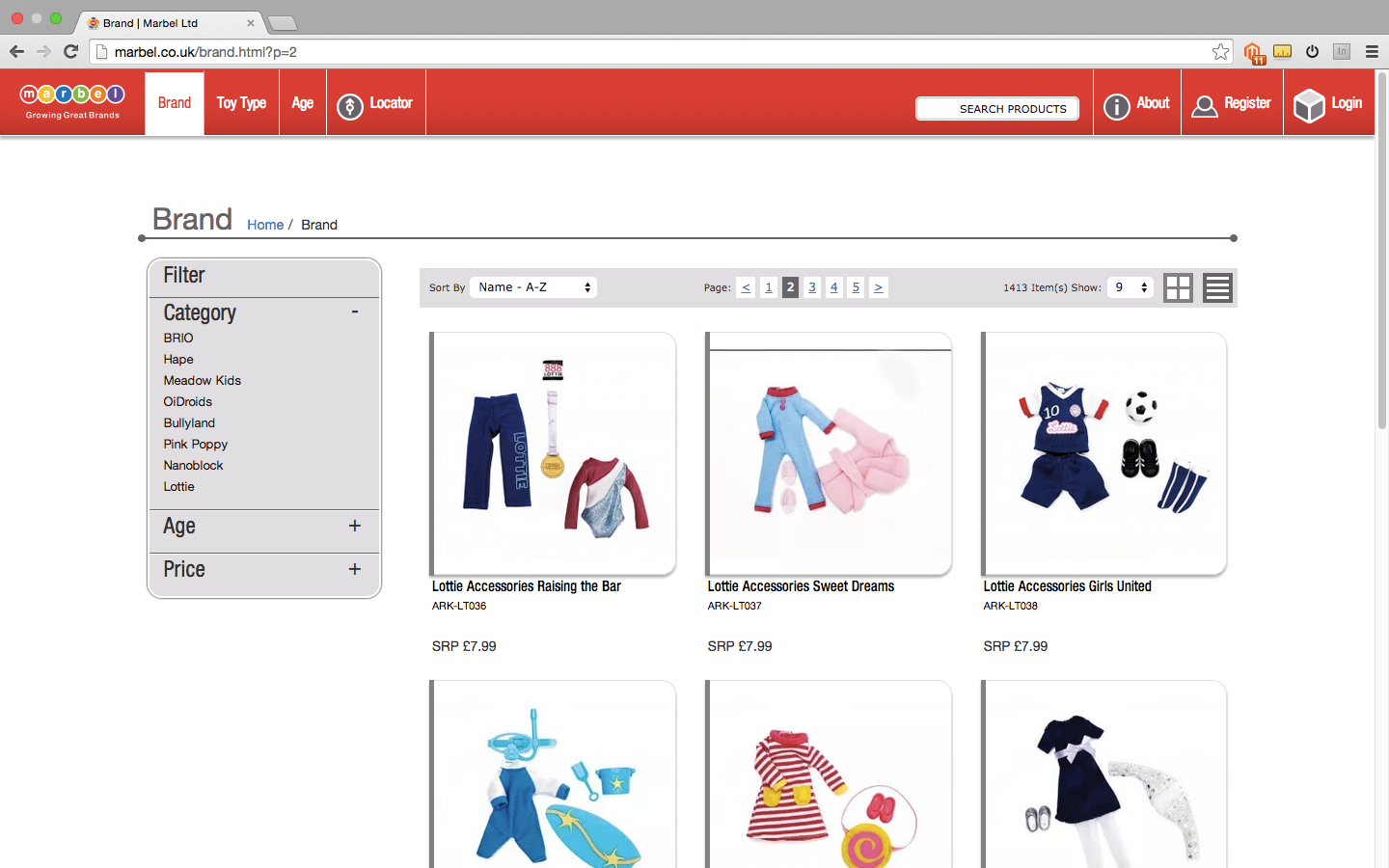Filter by Meadow Kids category
Viewport: 1389px width, 868px height.
[x=203, y=380]
